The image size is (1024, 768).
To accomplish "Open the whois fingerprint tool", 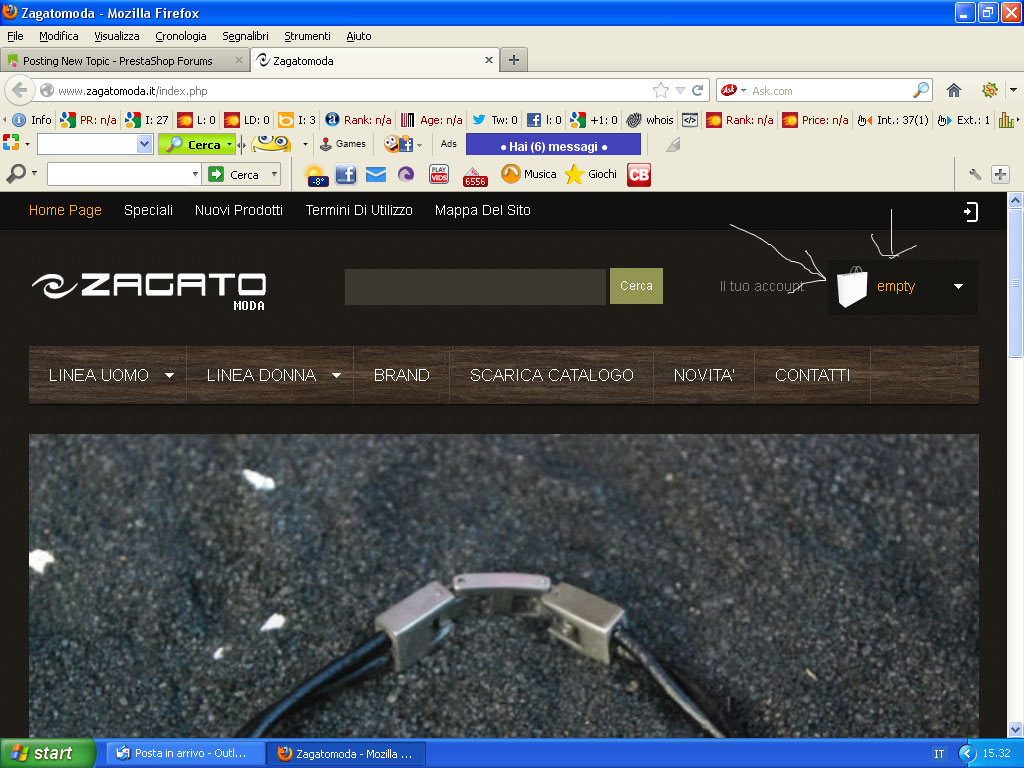I will [x=650, y=120].
